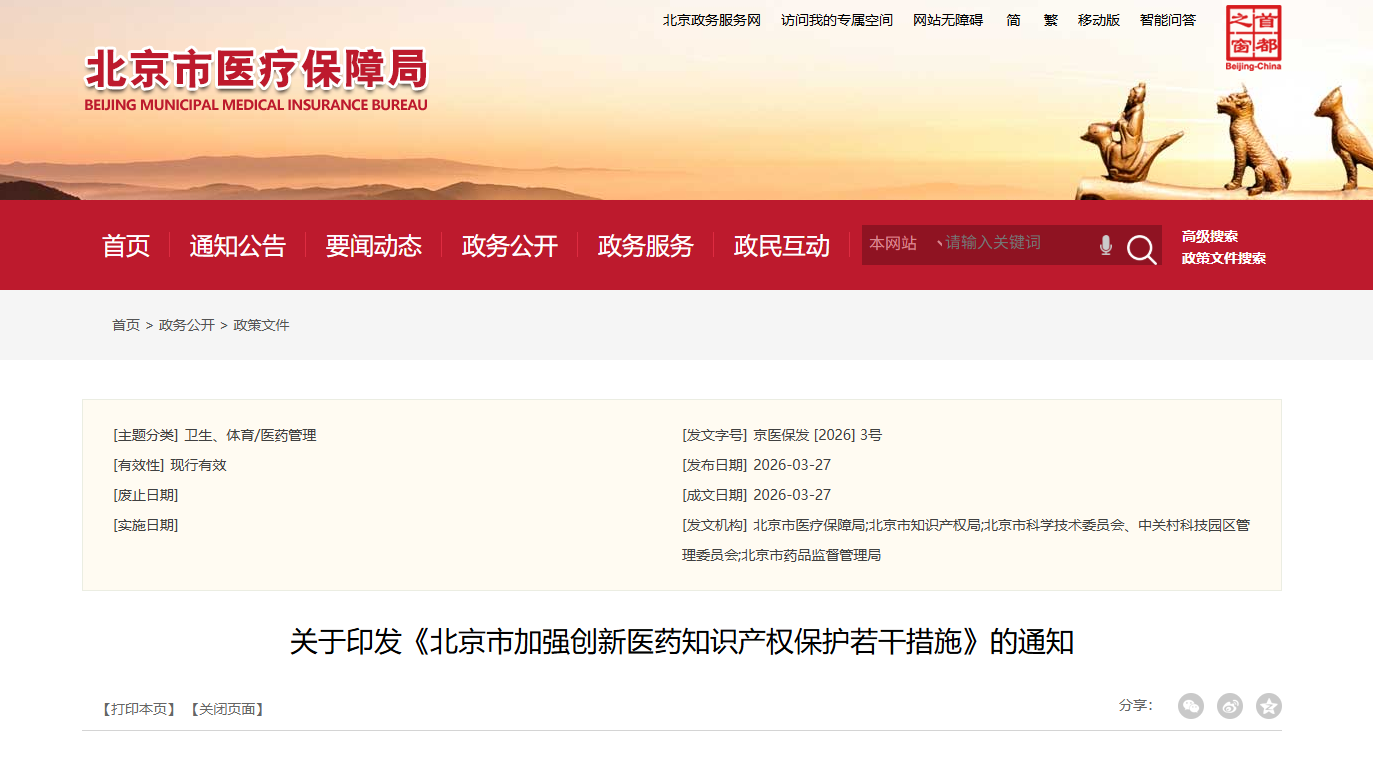Screen dimensions: 1373x776
Task: Click the WeChat share icon
Action: [x=1190, y=706]
